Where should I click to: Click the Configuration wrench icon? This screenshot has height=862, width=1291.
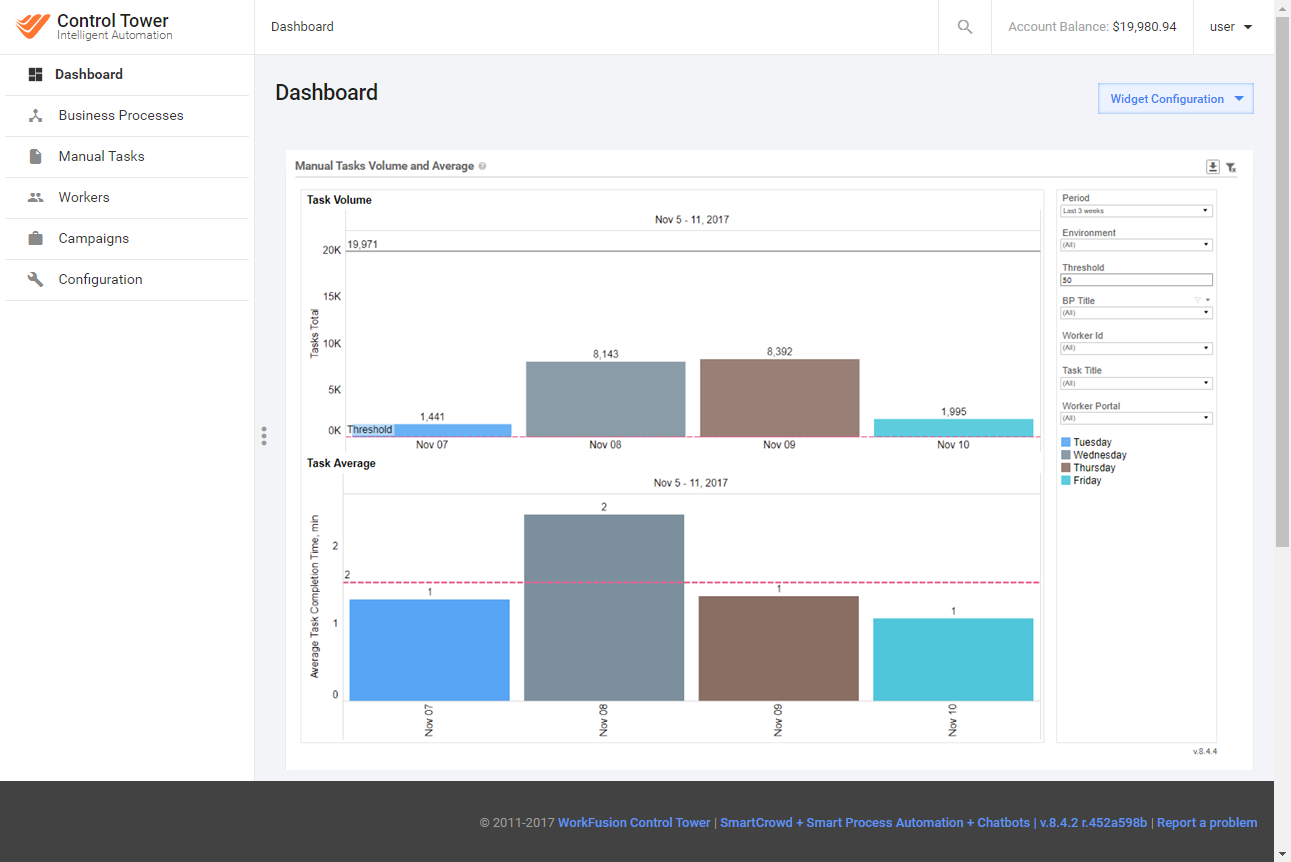(36, 280)
